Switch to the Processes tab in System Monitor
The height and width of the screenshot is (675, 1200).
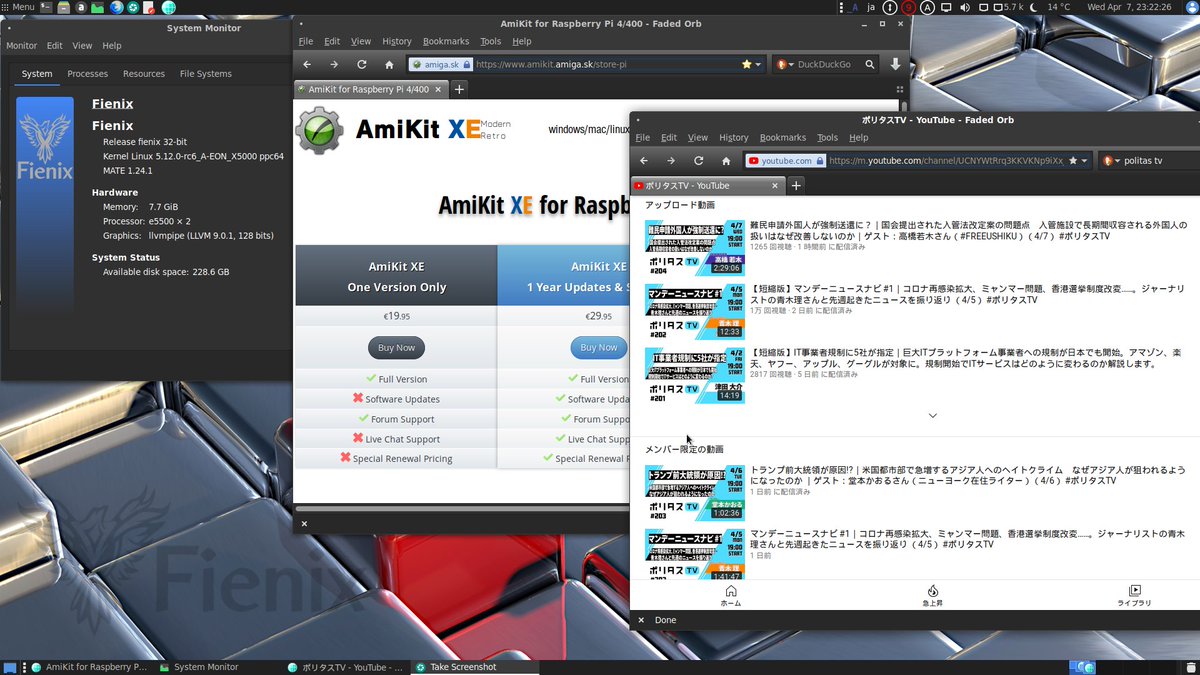pos(88,74)
